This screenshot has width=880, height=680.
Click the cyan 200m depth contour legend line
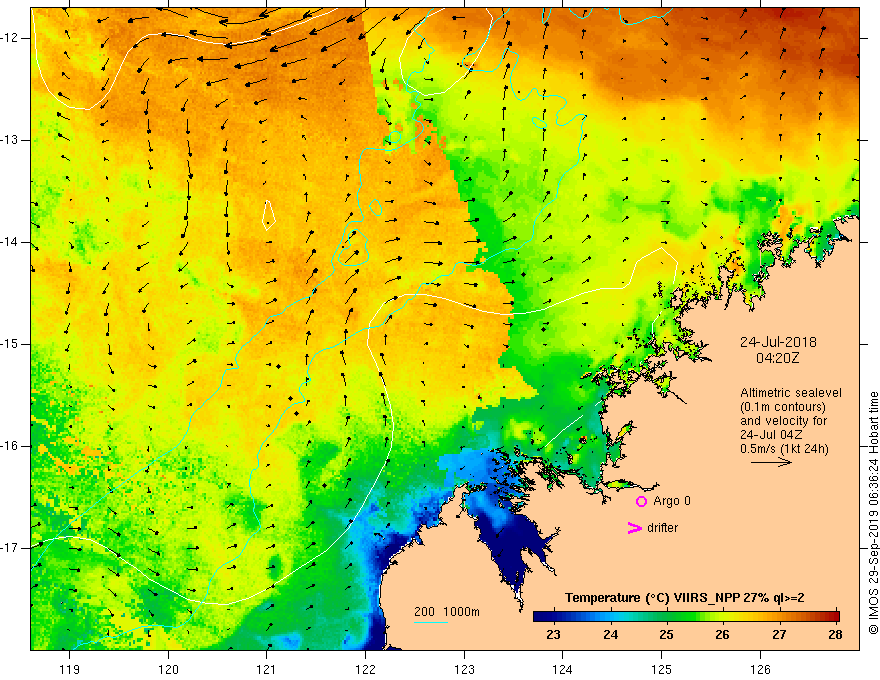(x=430, y=622)
